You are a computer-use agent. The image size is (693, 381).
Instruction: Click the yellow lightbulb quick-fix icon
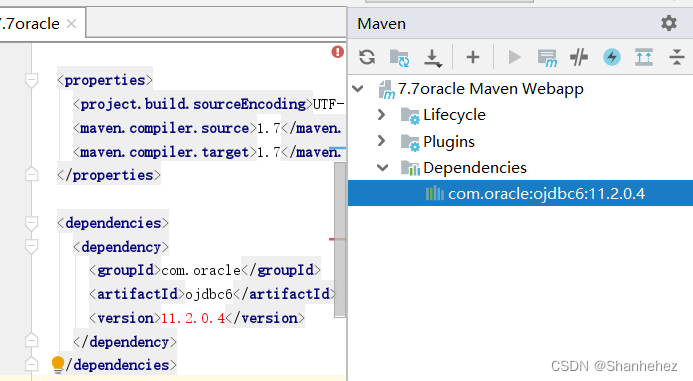(x=58, y=365)
